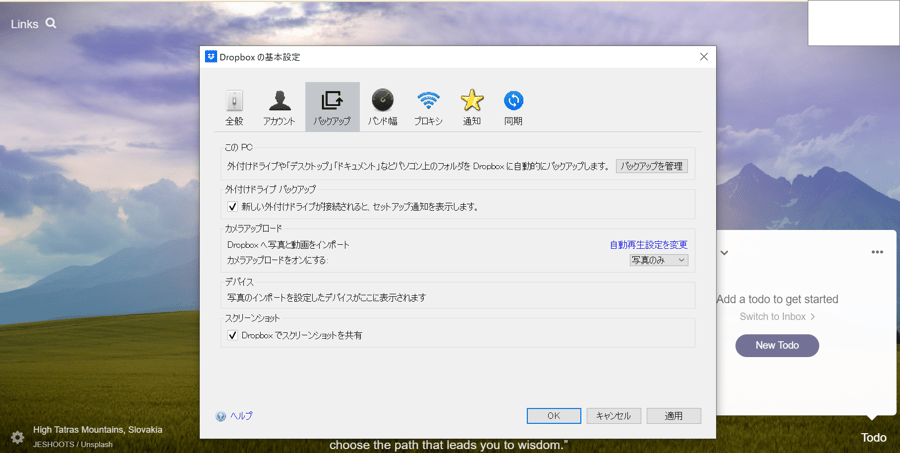Open the 通知 notifications tab
The image size is (900, 453).
[472, 107]
